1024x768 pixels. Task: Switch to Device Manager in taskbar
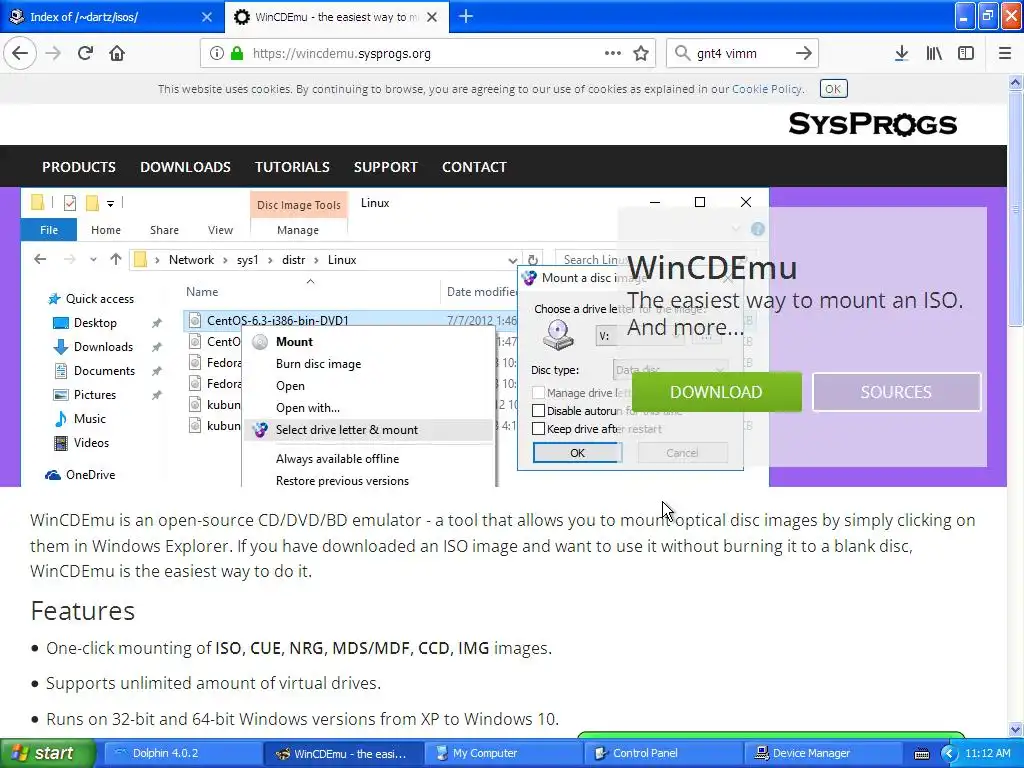823,754
